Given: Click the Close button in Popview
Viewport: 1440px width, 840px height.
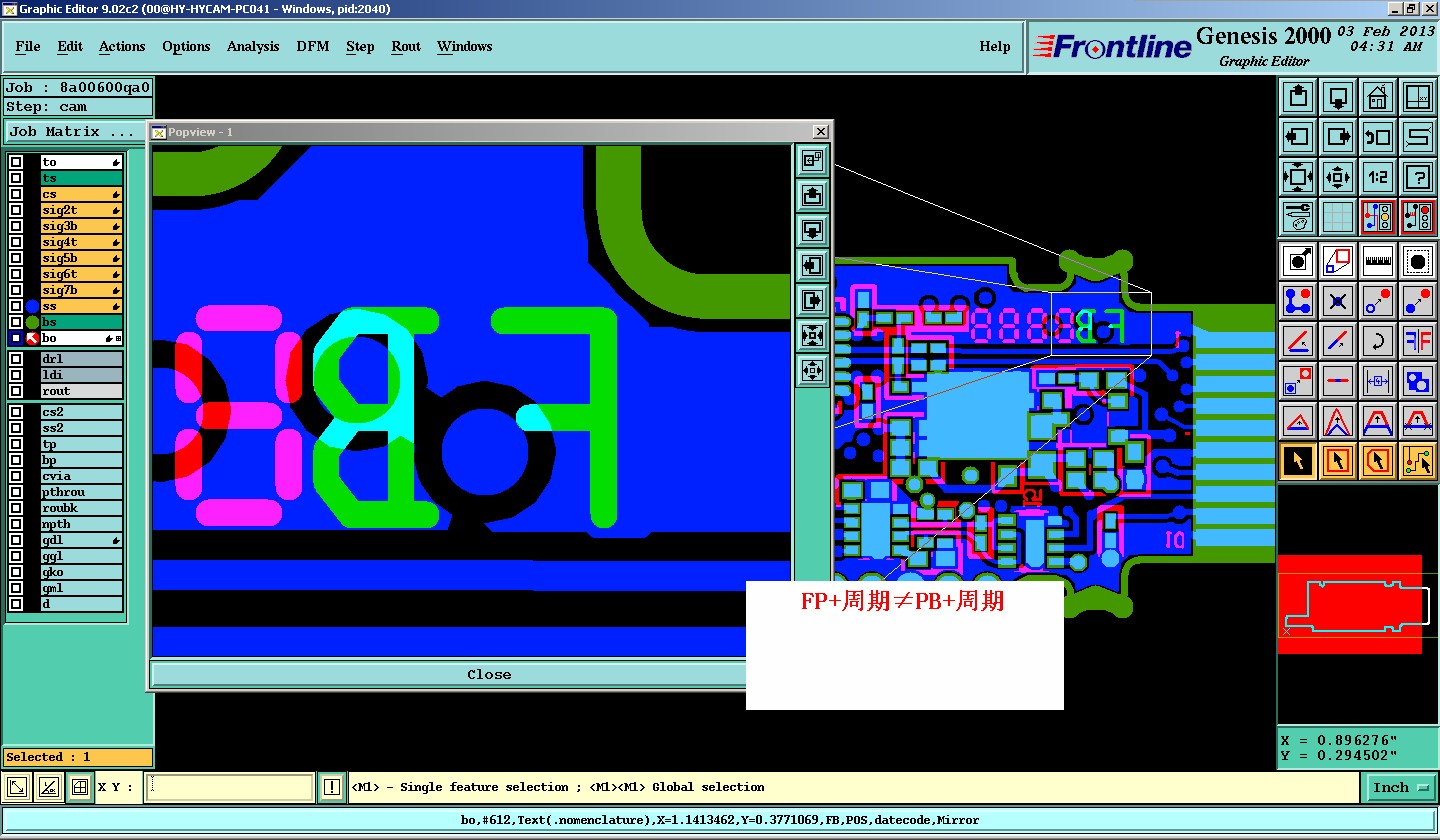Looking at the screenshot, I should 489,675.
